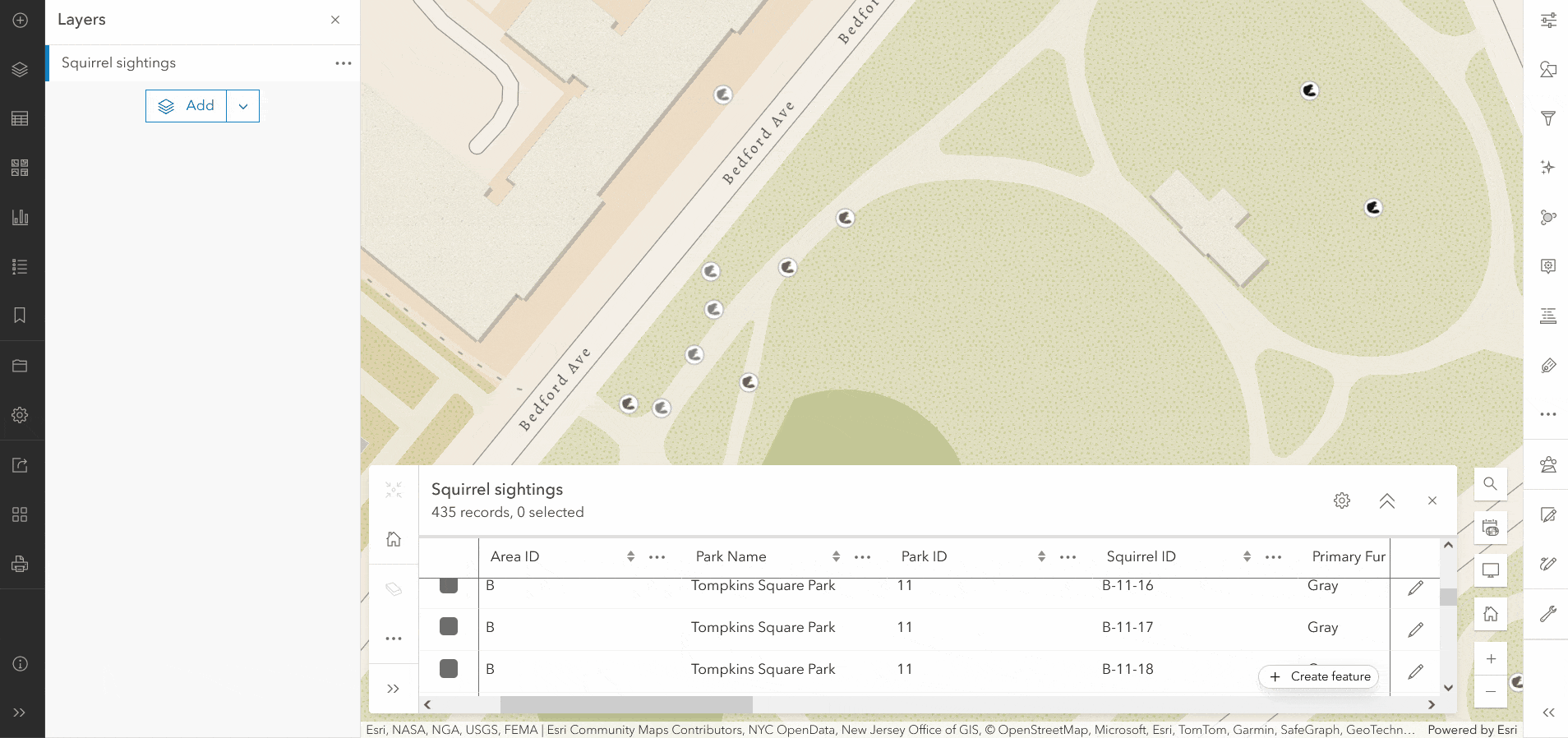Click the monitor icon beside the table
The width and height of the screenshot is (1568, 738).
point(1491,570)
